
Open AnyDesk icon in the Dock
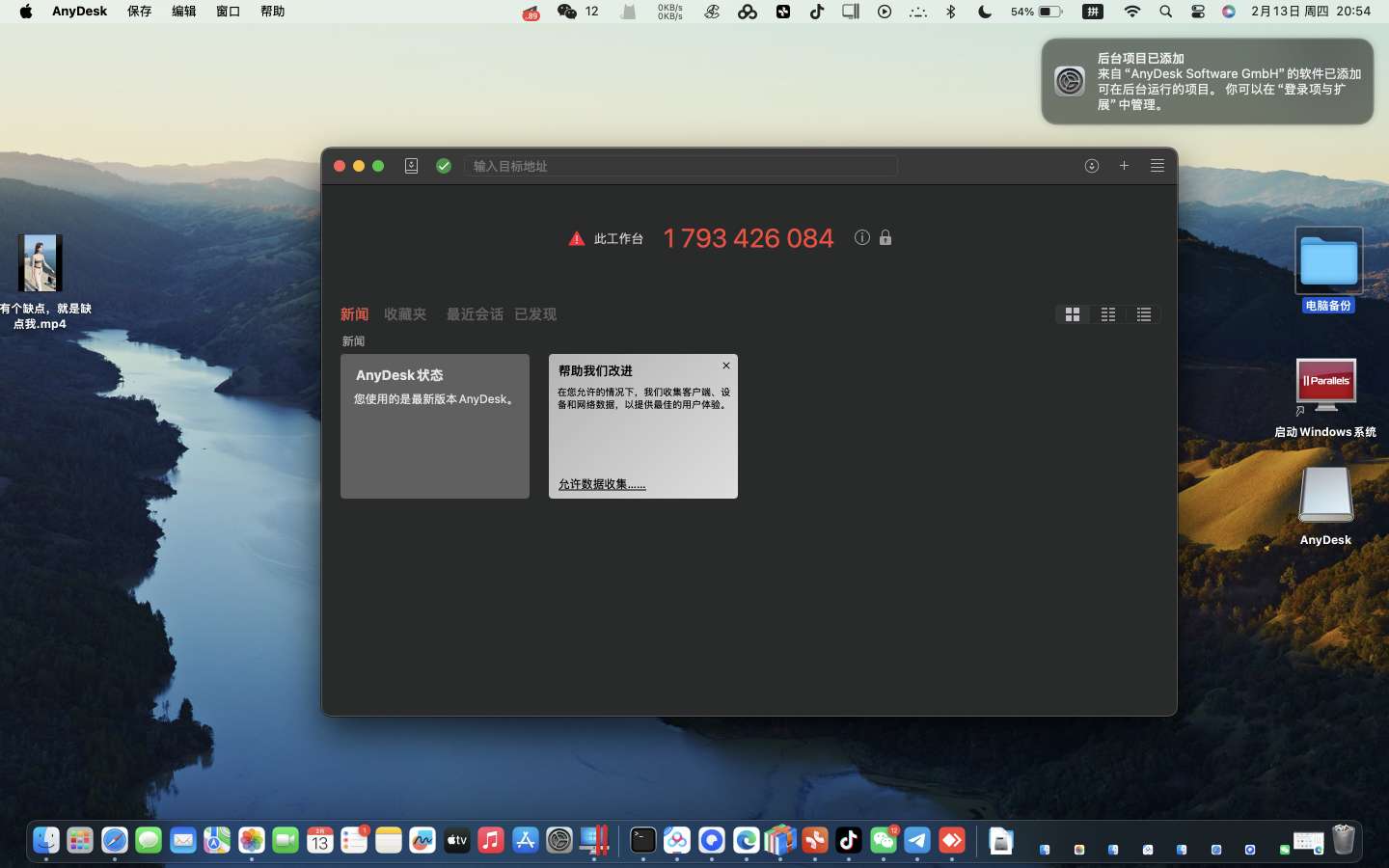pos(952,841)
